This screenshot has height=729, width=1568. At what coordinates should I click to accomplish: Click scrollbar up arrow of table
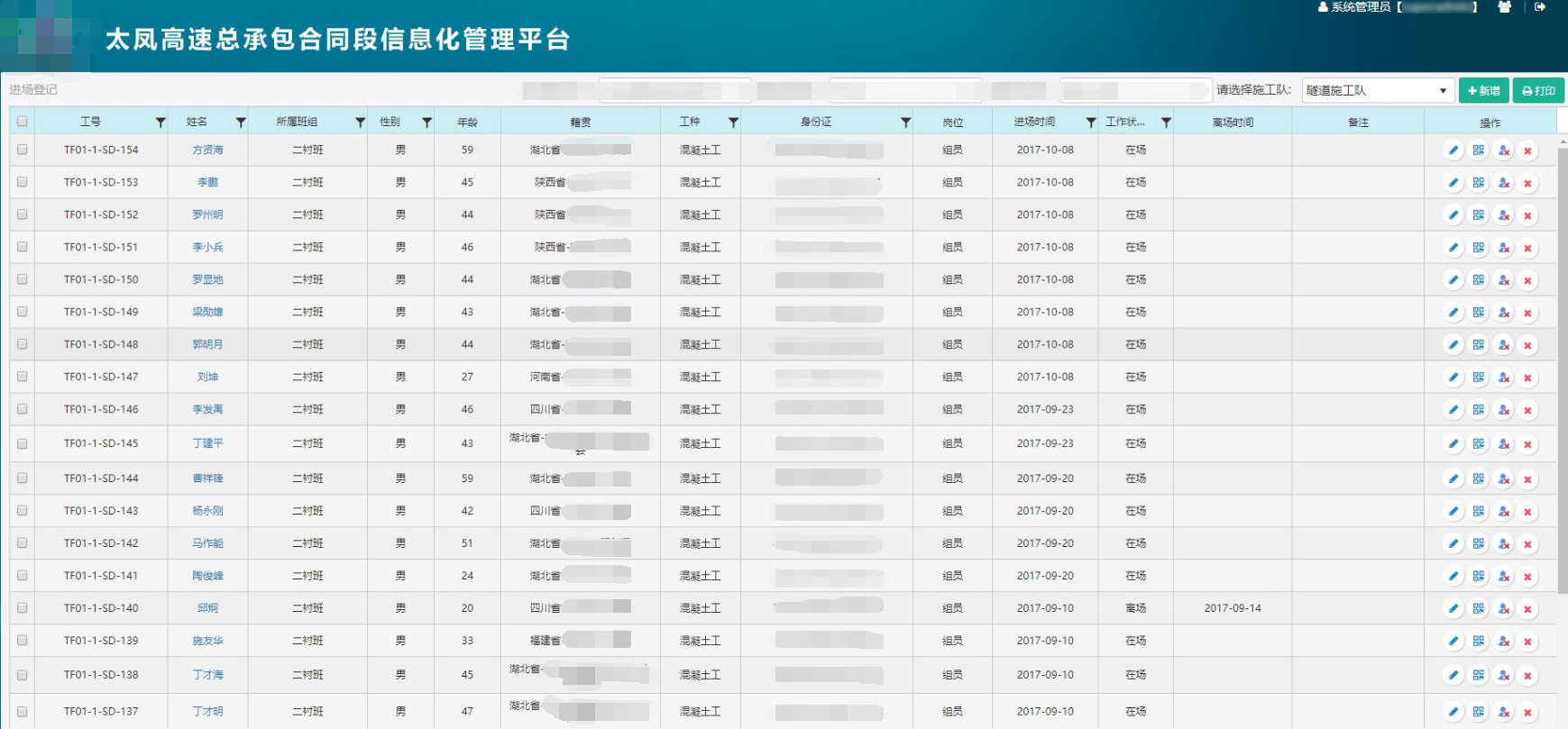pyautogui.click(x=1563, y=141)
